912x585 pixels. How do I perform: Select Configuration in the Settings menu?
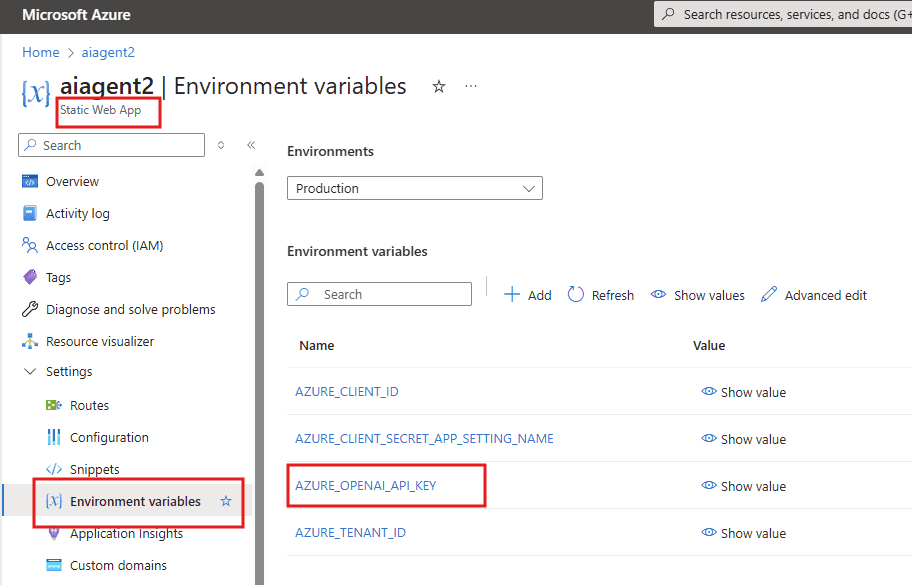(x=109, y=437)
